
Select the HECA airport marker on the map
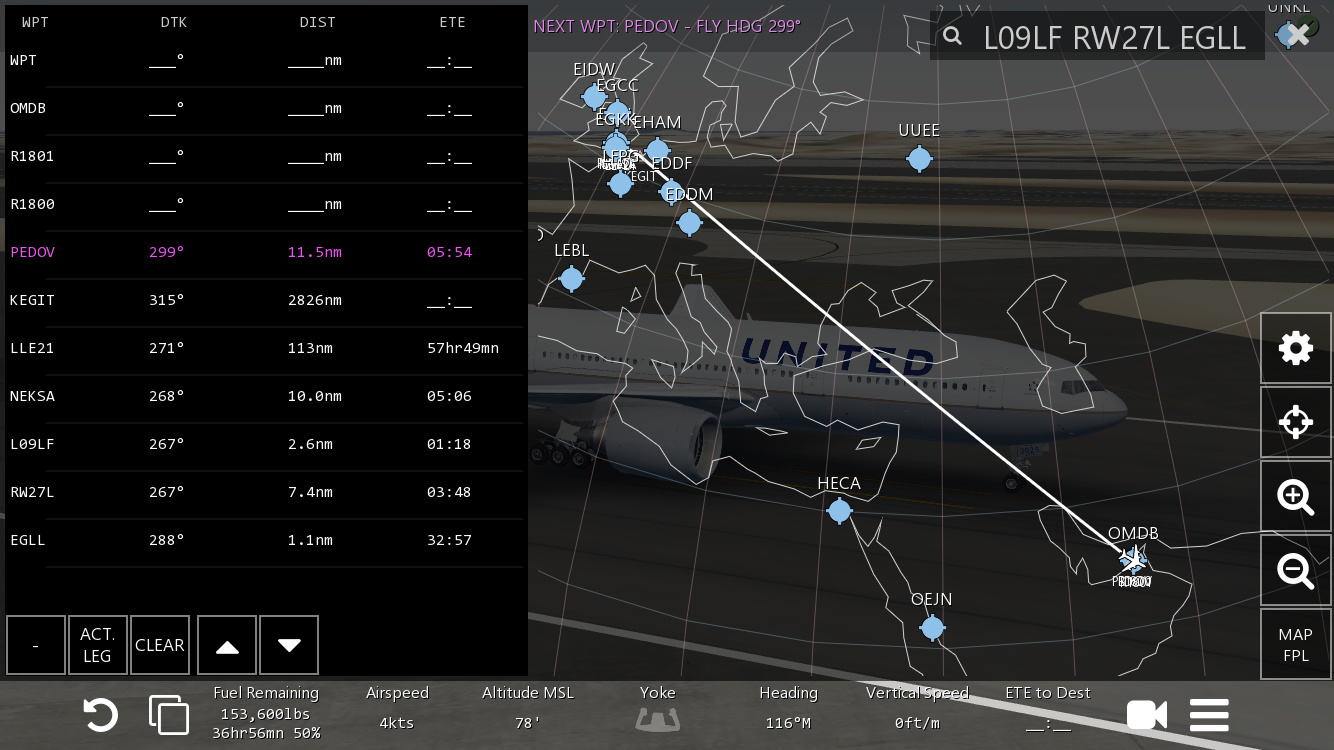(x=839, y=511)
